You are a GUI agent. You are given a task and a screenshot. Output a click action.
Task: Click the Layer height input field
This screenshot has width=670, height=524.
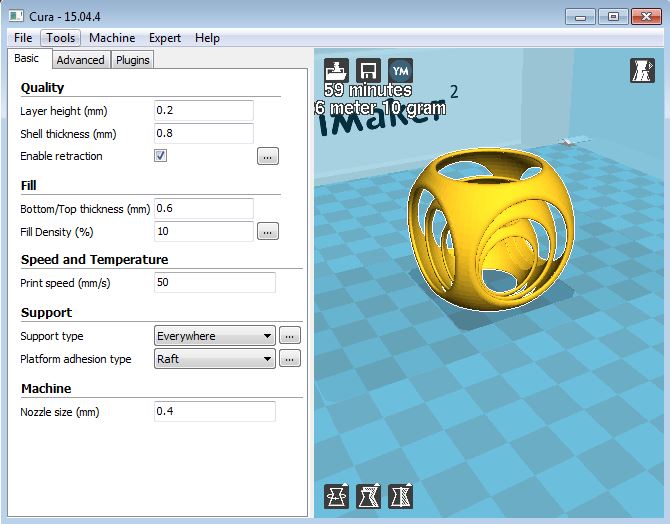pos(204,111)
